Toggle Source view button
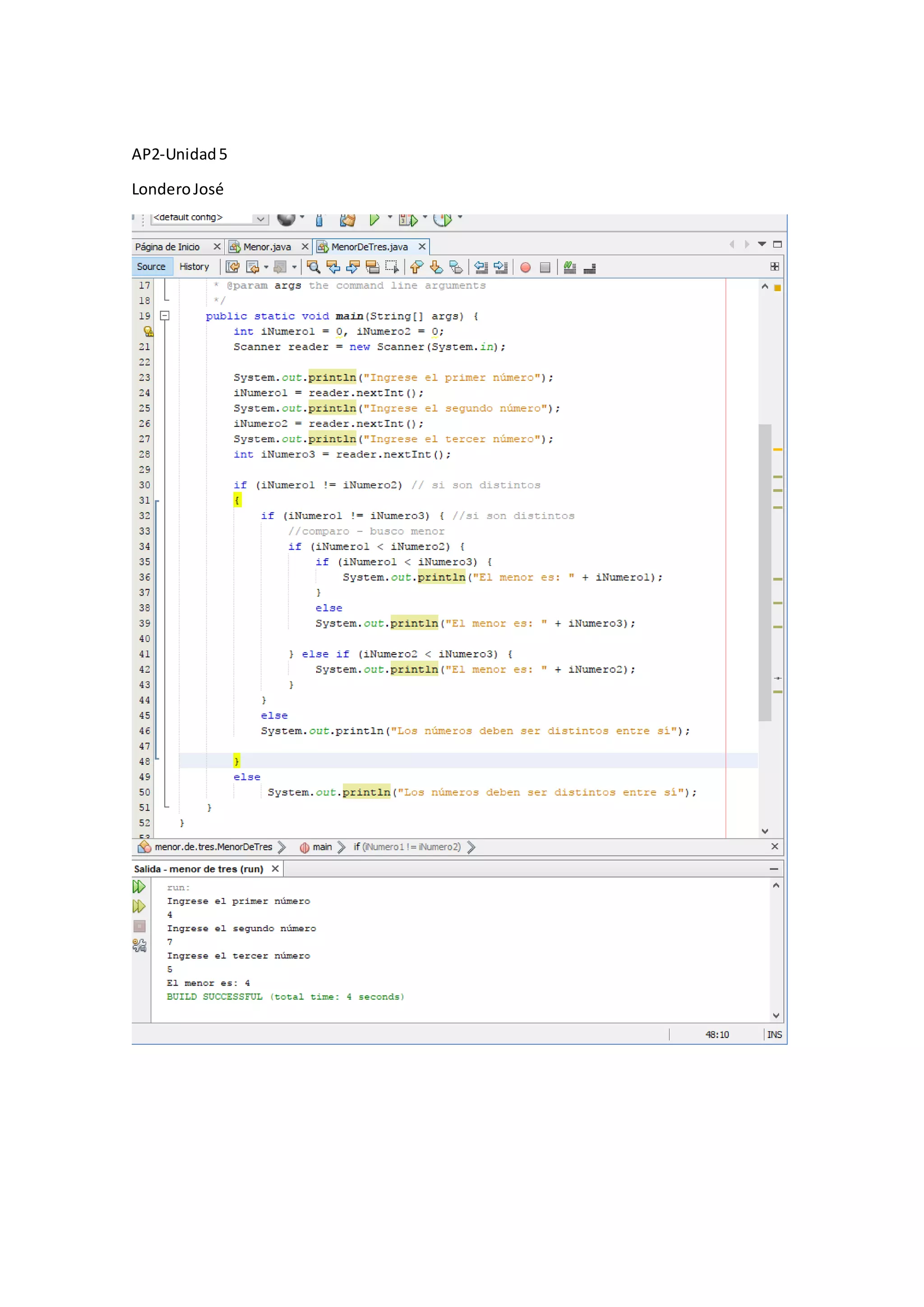Screen dimensions: 924x1307 pos(151,266)
